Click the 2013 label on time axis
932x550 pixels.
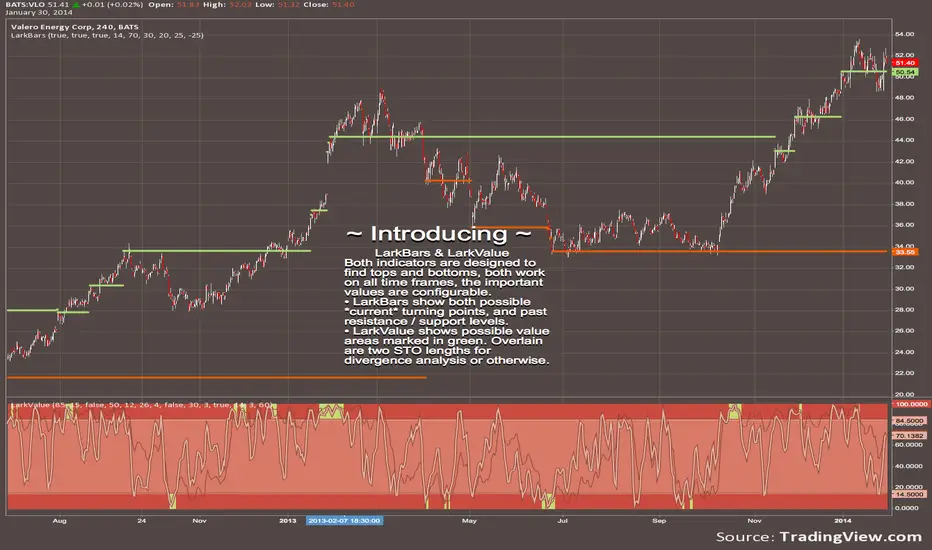(288, 521)
